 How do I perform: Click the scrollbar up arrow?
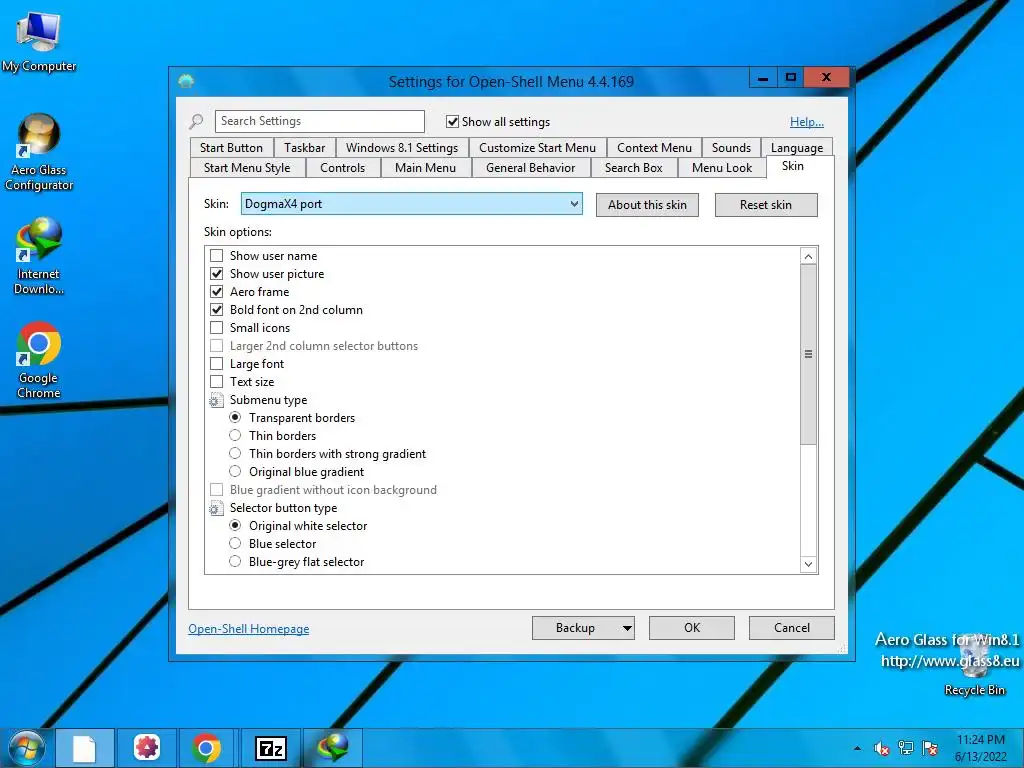point(808,256)
